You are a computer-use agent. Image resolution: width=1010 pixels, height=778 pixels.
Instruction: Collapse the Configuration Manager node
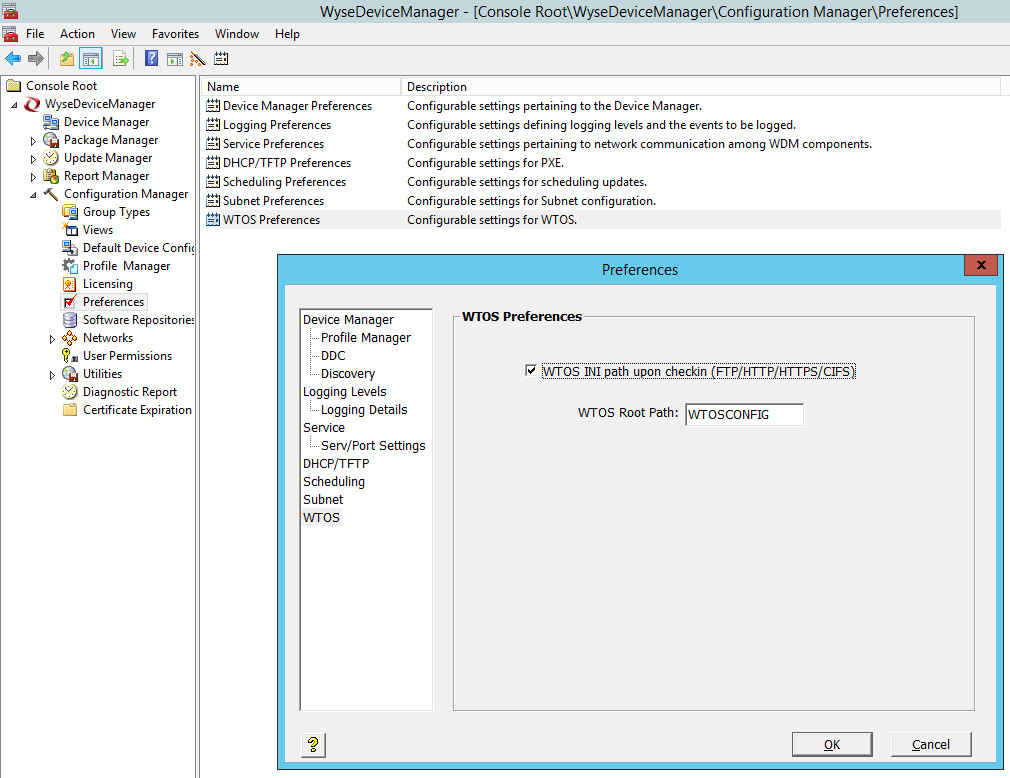click(x=33, y=194)
